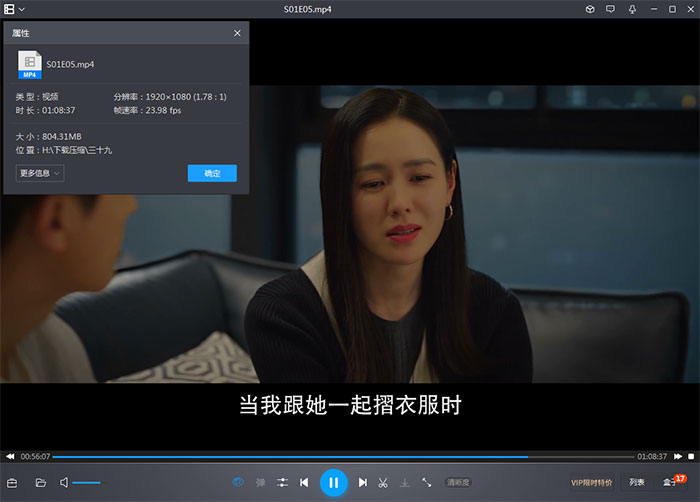700x502 pixels.
Task: Open the 清晰度 quality selector
Action: pos(458,482)
